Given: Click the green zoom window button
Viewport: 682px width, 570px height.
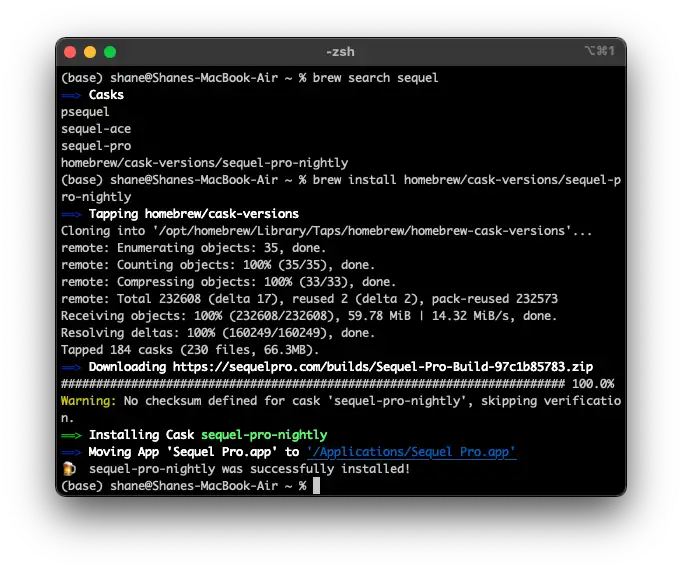Looking at the screenshot, I should coord(110,52).
